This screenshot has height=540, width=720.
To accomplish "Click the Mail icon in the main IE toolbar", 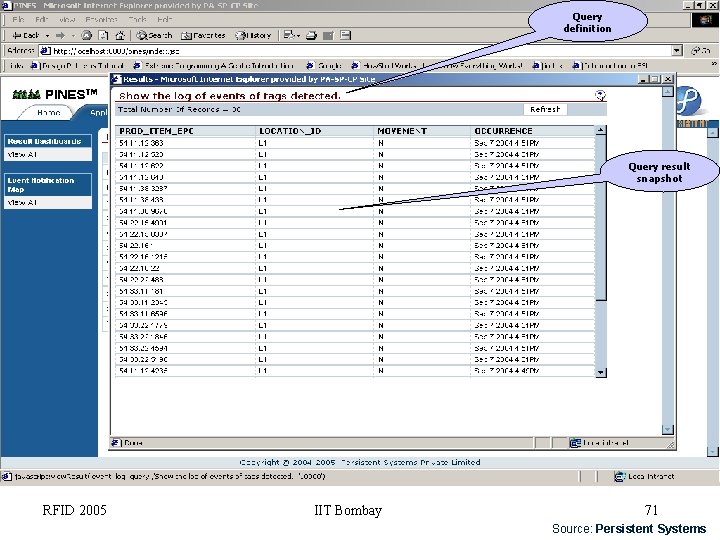I will point(289,35).
